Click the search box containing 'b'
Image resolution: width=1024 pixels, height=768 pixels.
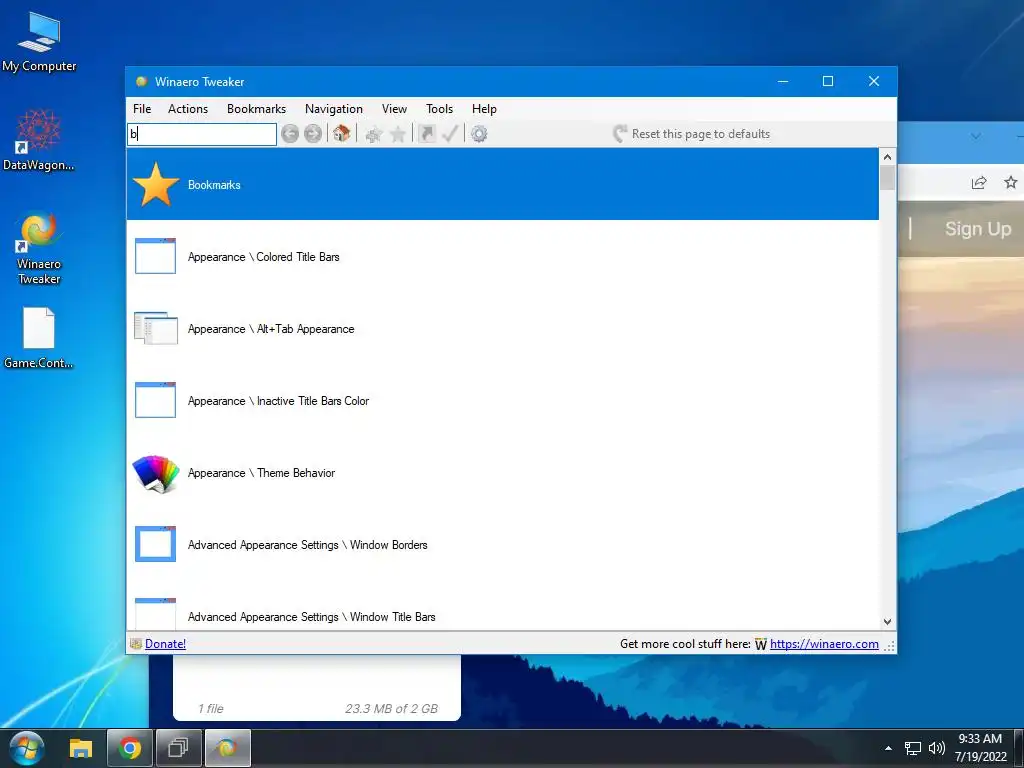(202, 134)
